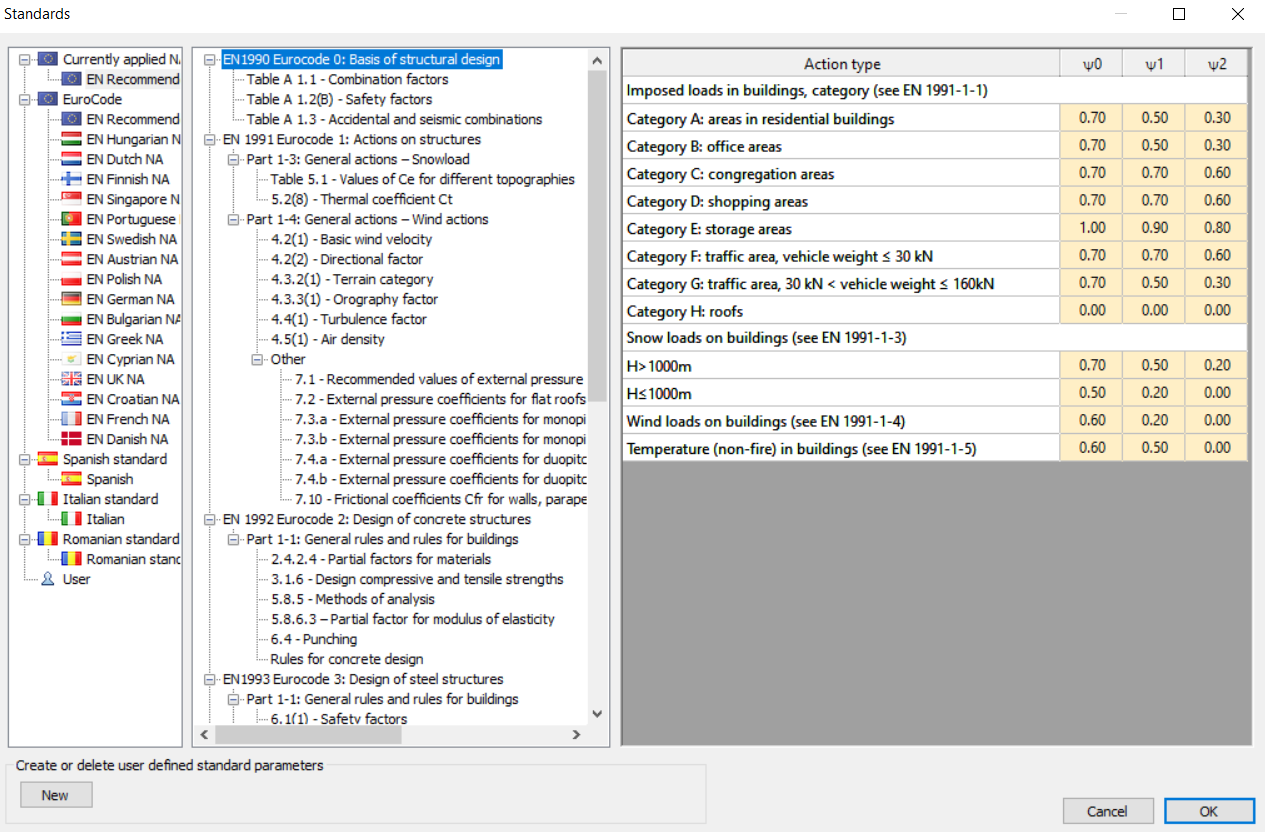Click the Hungarian flag icon
The height and width of the screenshot is (832, 1265).
[x=71, y=139]
